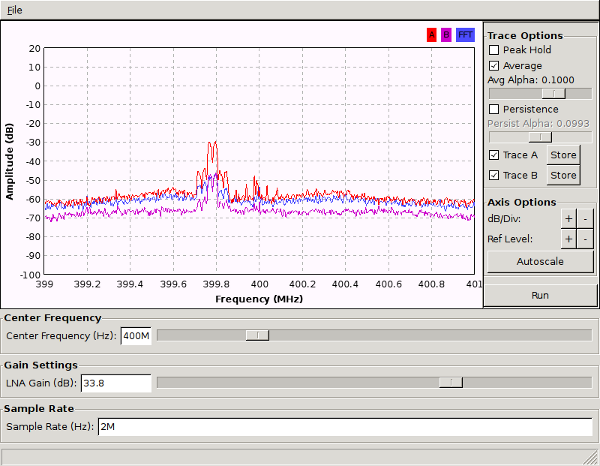The height and width of the screenshot is (466, 600).
Task: Click the Center Frequency slider handle
Action: pos(258,336)
